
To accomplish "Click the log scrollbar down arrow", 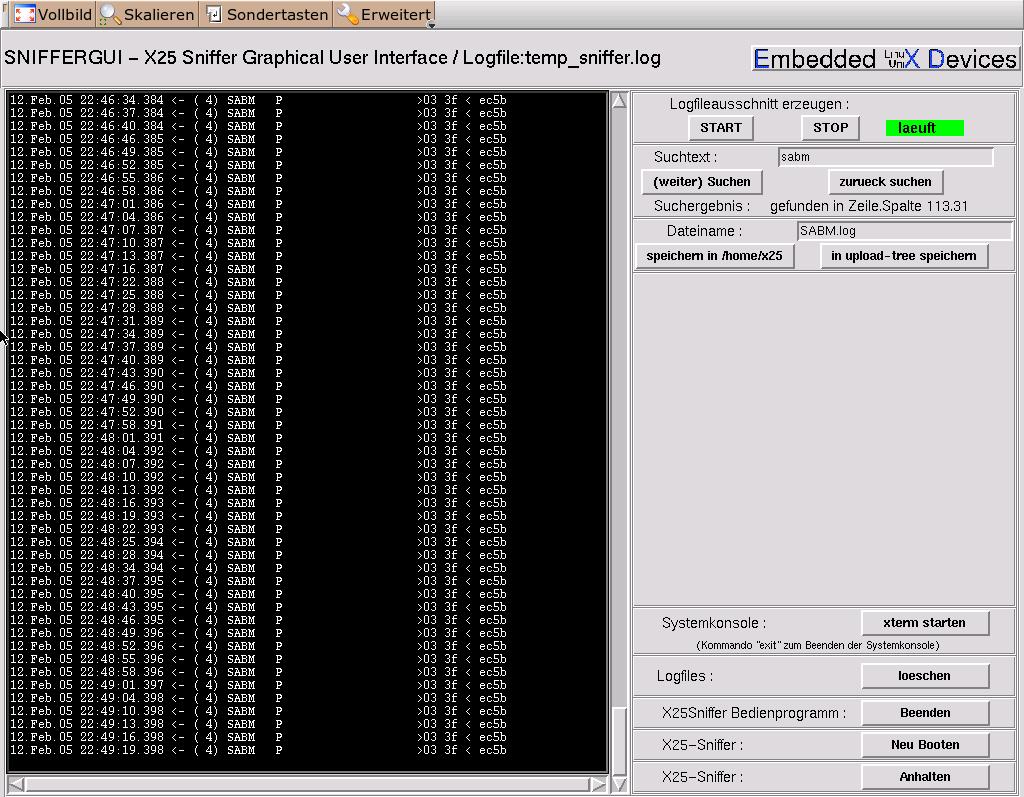I will point(618,783).
